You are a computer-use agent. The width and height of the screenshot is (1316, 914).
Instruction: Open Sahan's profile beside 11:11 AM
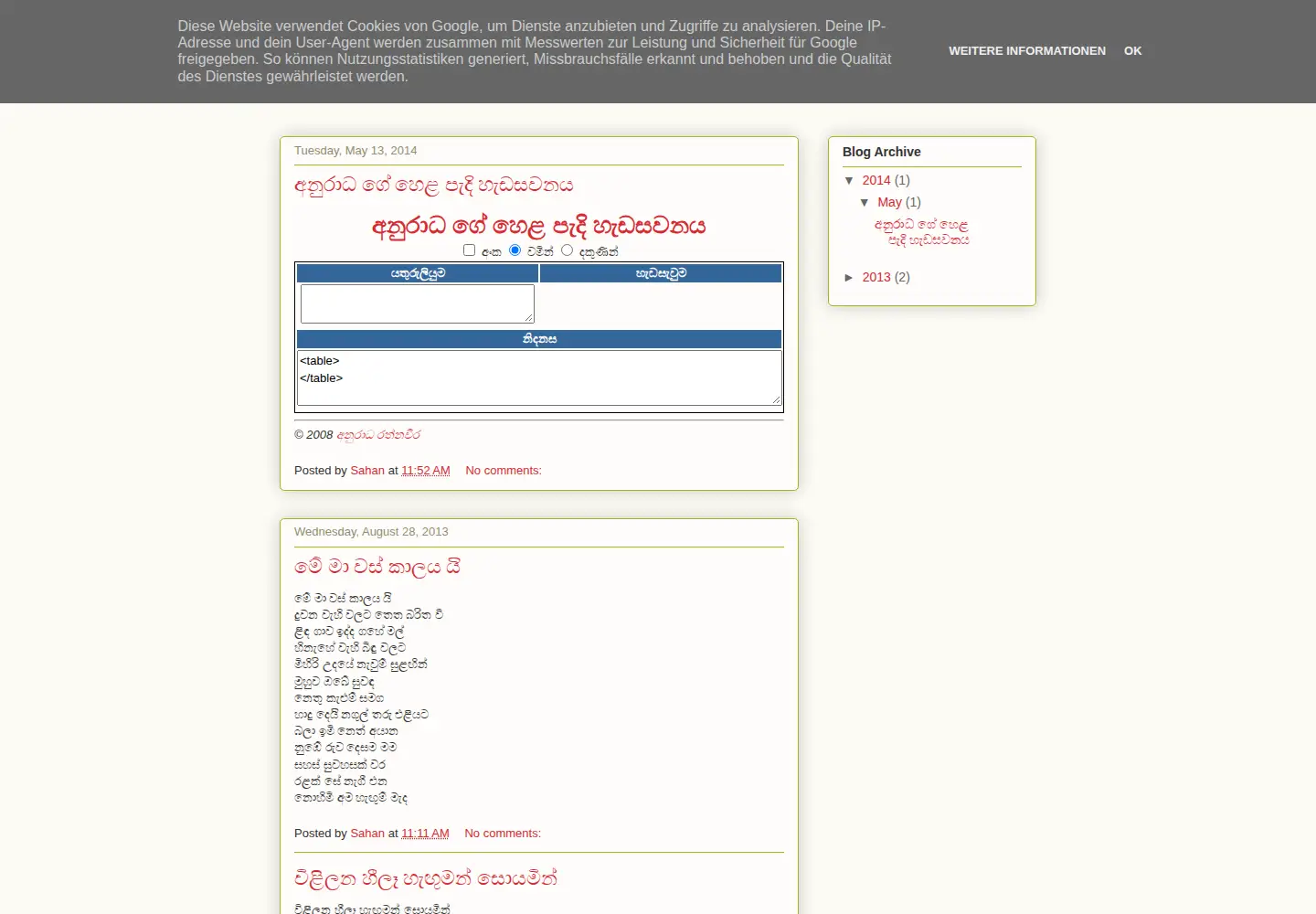tap(367, 834)
